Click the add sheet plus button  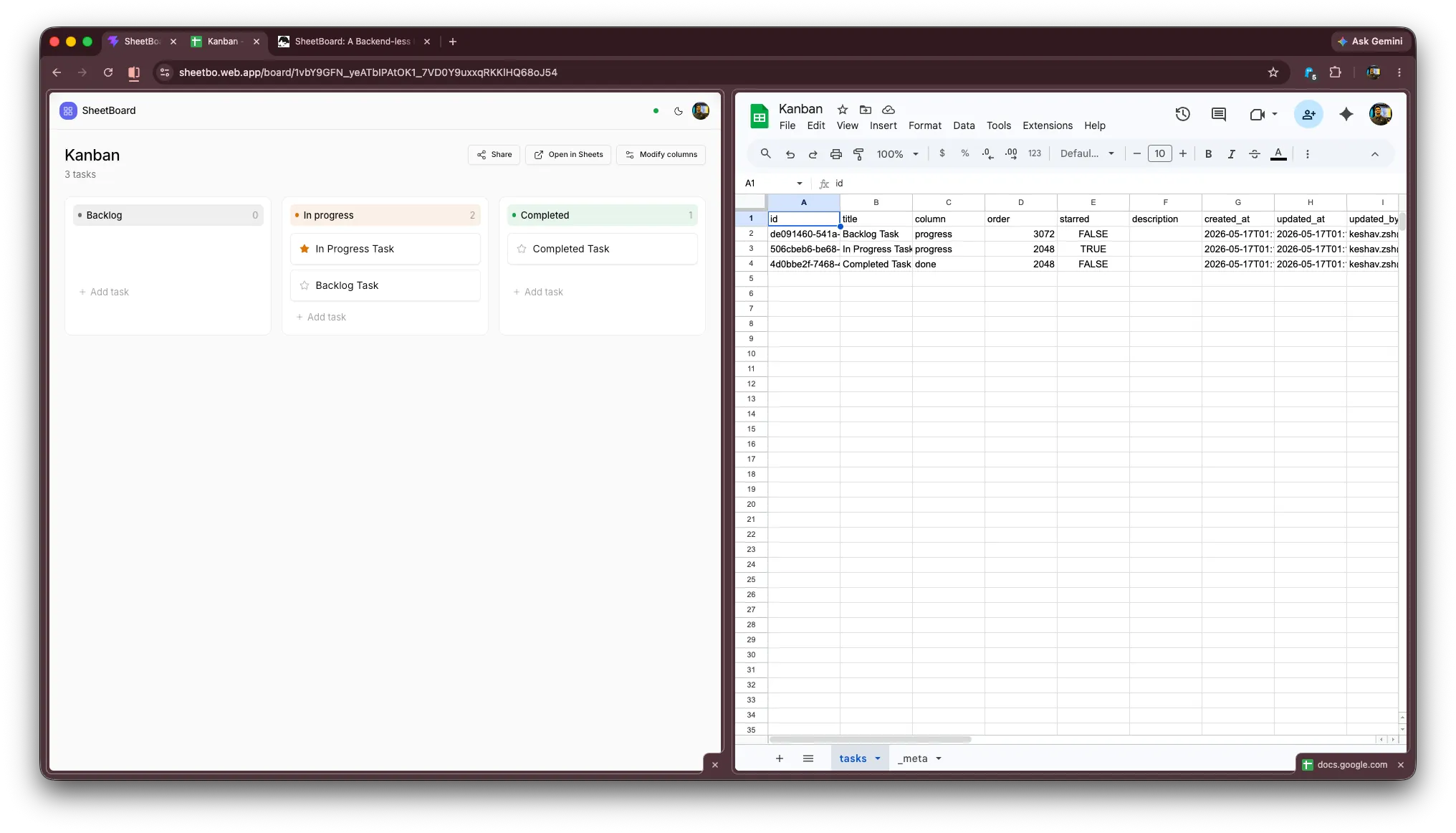pyautogui.click(x=779, y=758)
